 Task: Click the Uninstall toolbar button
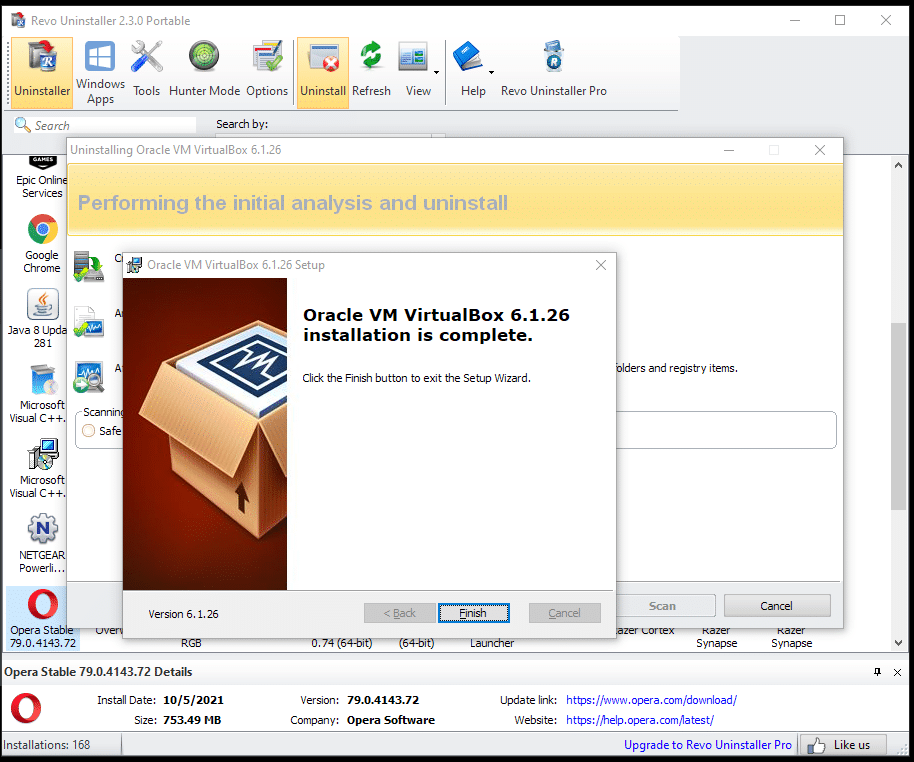click(x=323, y=72)
